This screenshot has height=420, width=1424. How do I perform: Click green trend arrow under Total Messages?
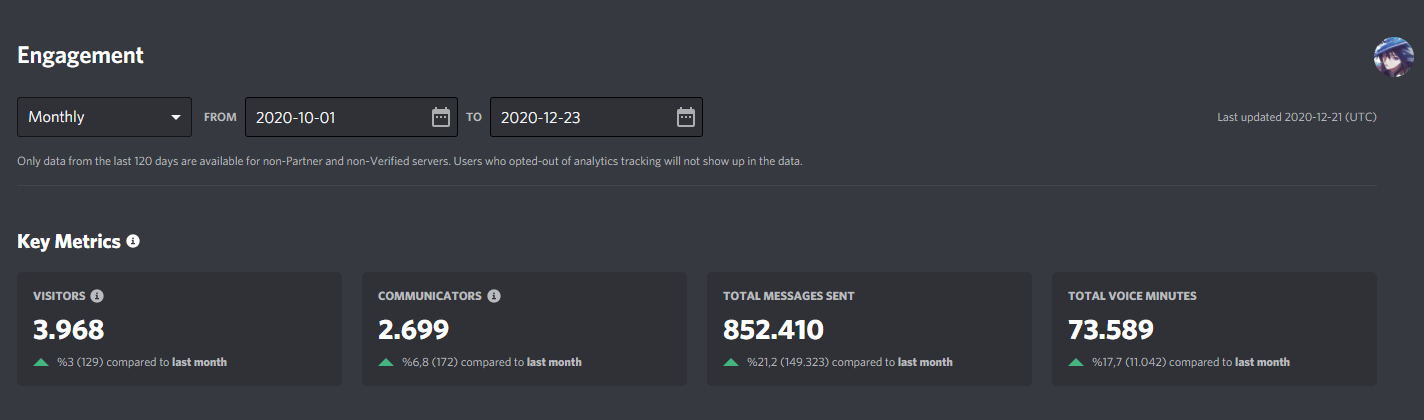[x=731, y=362]
